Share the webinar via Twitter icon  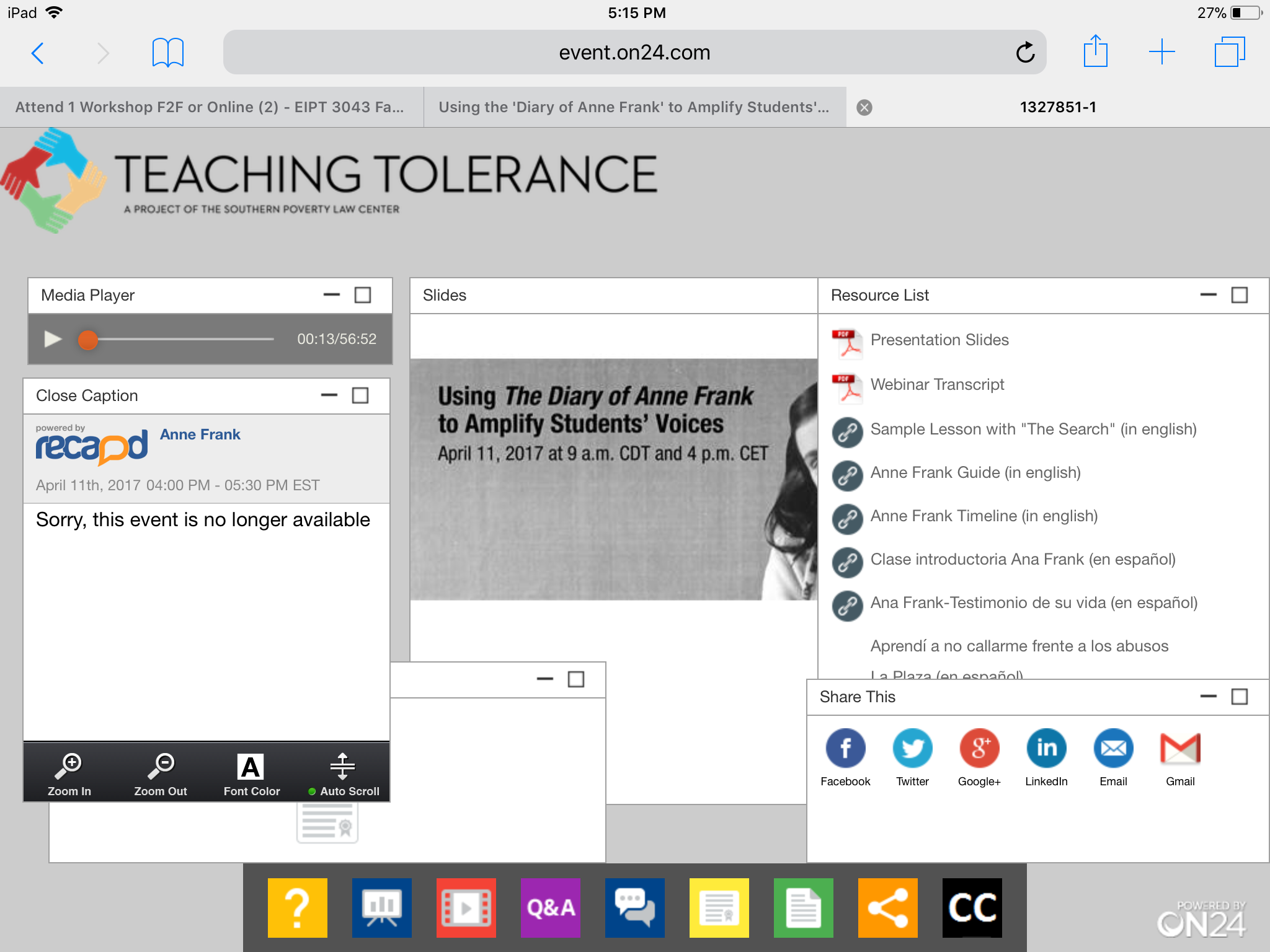[x=912, y=748]
